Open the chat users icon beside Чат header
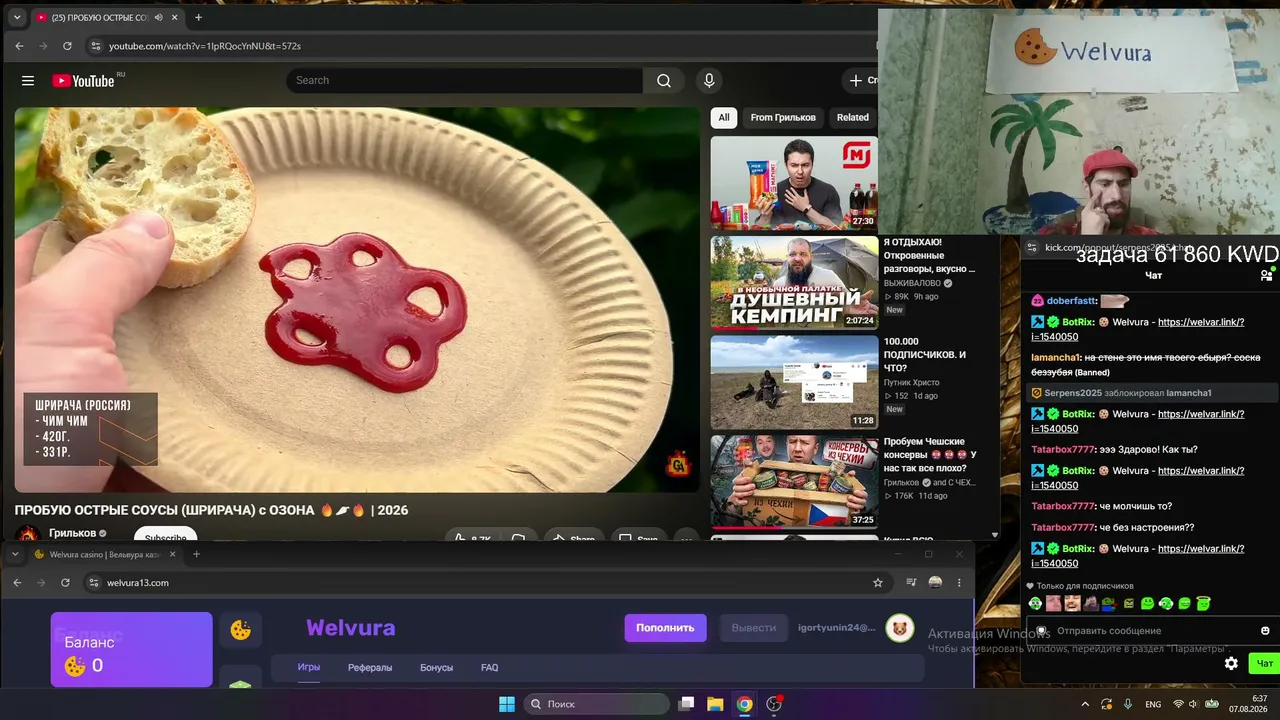The image size is (1280, 720). point(1266,275)
